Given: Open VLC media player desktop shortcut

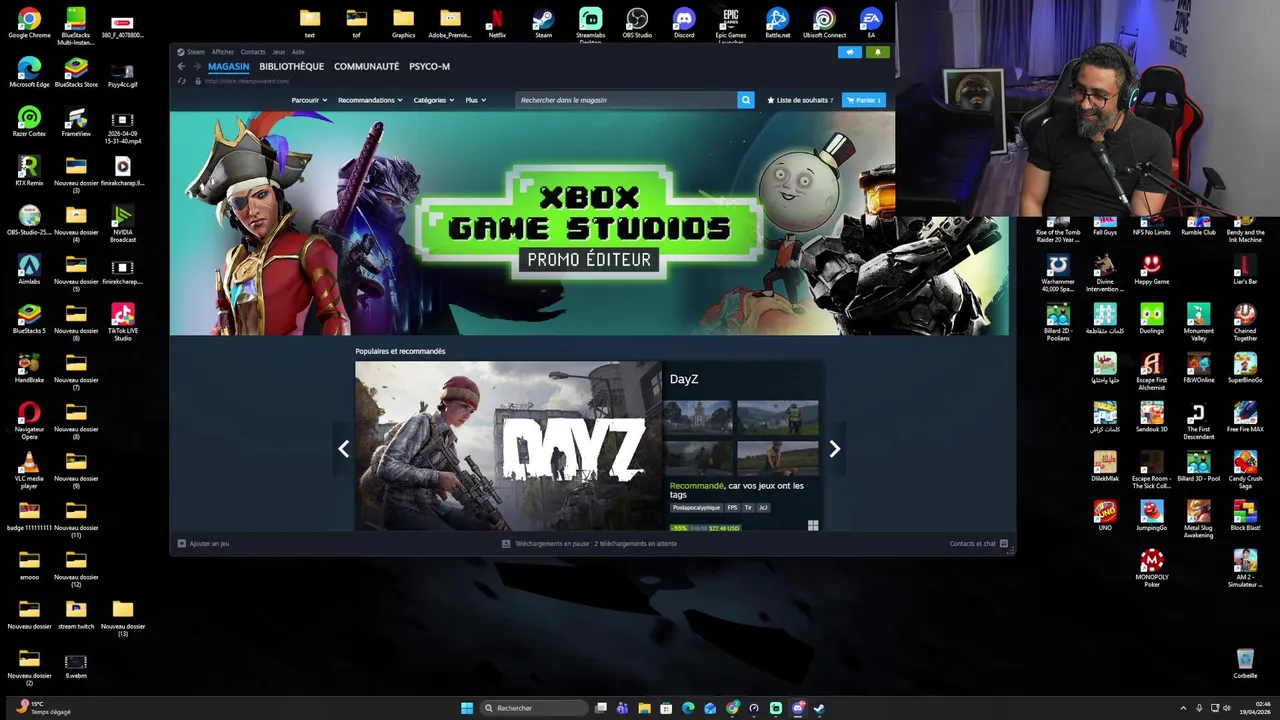Looking at the screenshot, I should tap(29, 470).
